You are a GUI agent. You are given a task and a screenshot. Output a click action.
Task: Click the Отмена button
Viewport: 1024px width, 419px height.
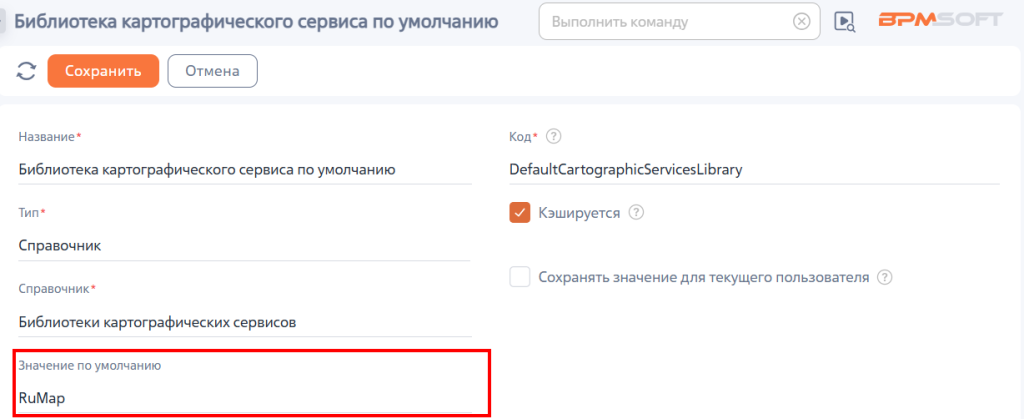point(212,70)
